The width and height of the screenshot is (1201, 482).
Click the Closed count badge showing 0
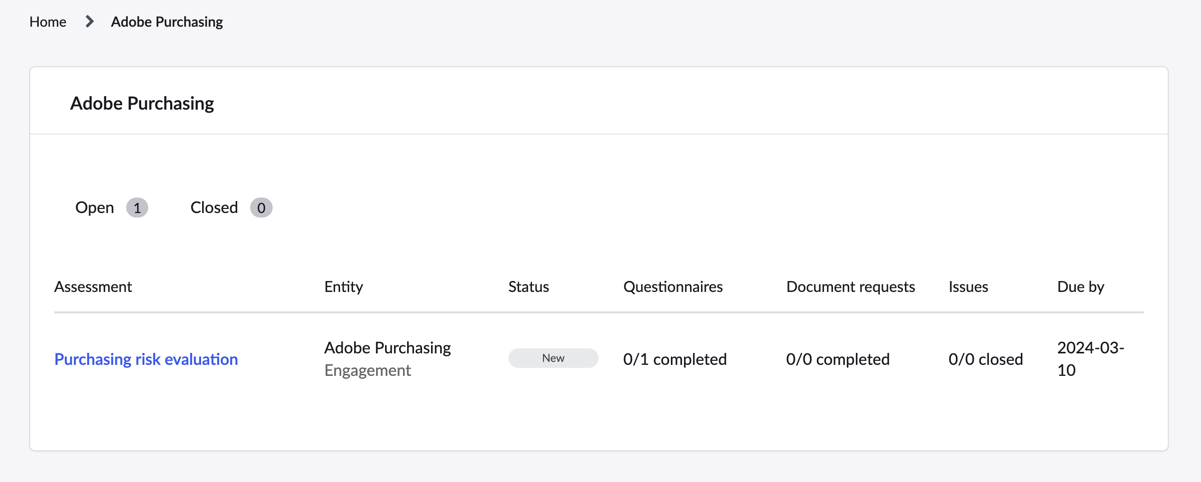point(261,207)
